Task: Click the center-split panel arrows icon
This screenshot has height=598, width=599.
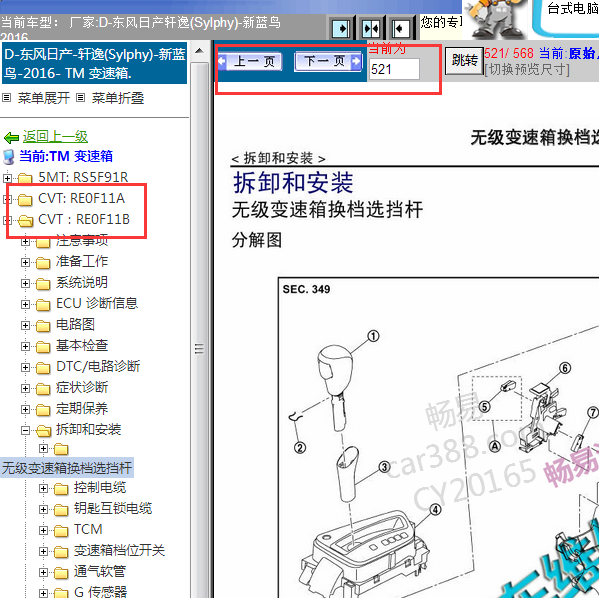Action: [371, 29]
